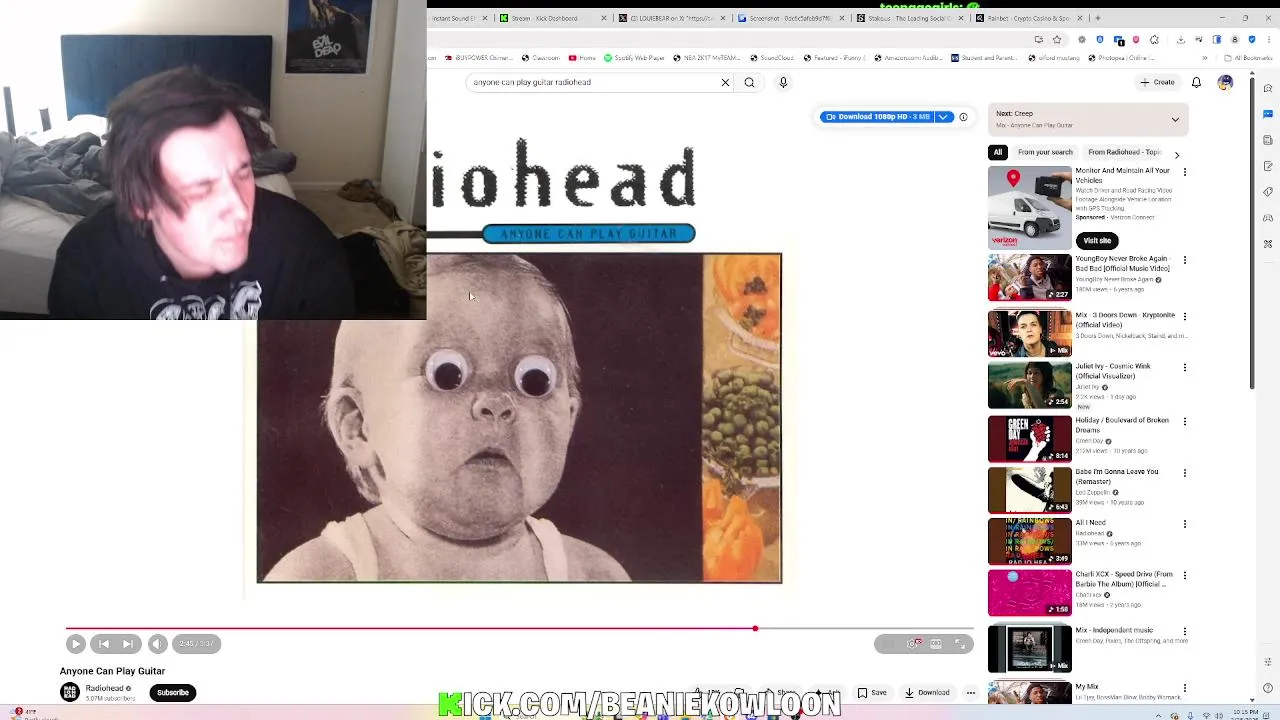
Task: Click the YouTube search magnifier button
Action: point(749,82)
